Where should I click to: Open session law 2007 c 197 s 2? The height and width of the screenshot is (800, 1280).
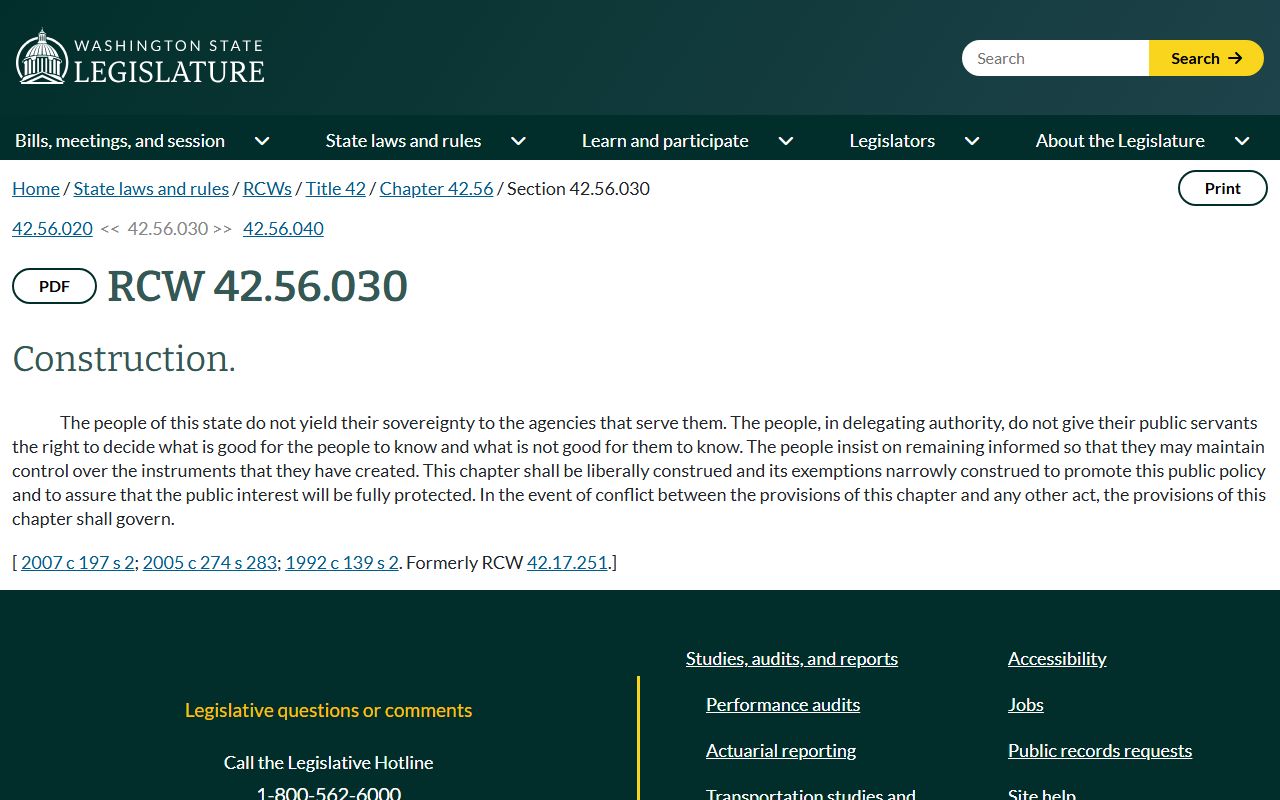click(x=77, y=562)
